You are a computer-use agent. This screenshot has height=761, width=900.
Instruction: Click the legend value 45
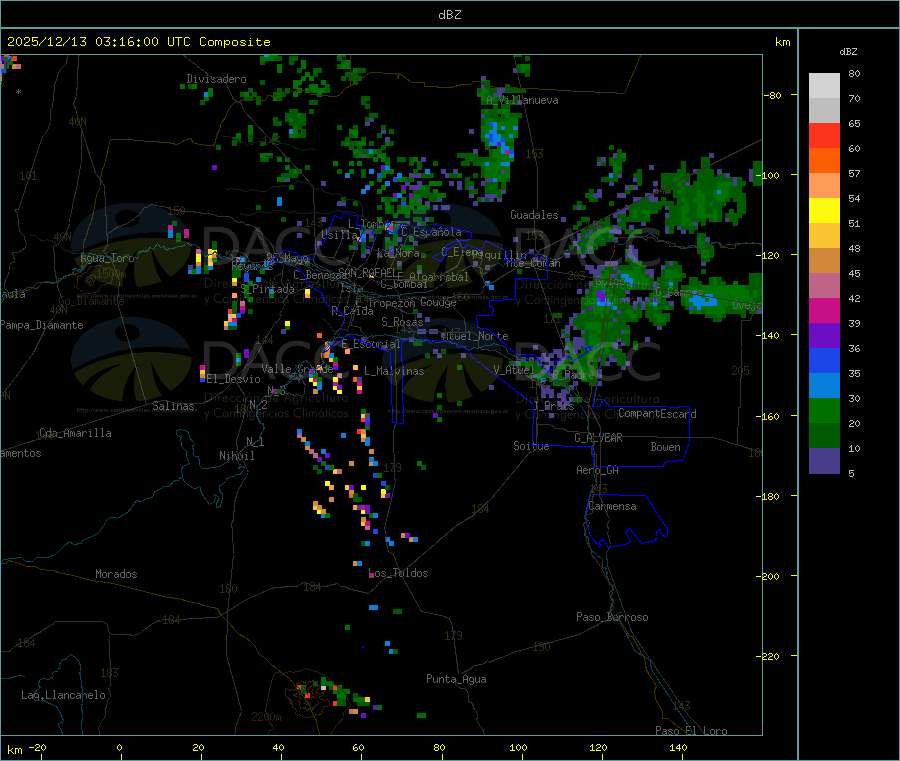pyautogui.click(x=854, y=273)
